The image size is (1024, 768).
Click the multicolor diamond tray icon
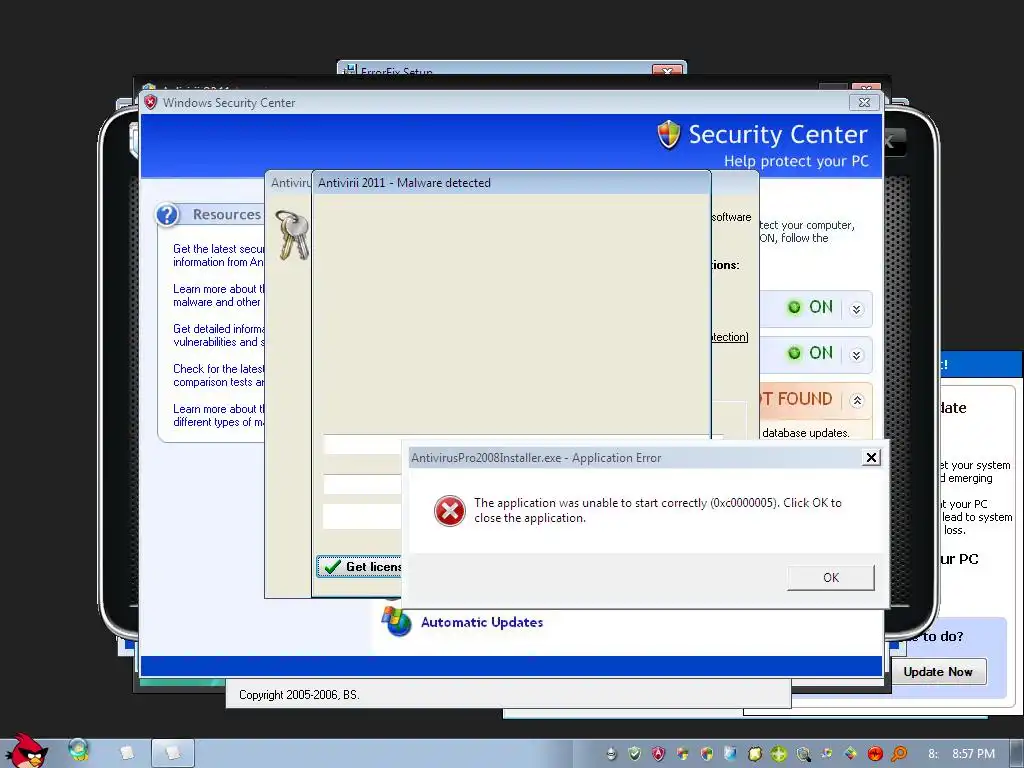pos(851,754)
